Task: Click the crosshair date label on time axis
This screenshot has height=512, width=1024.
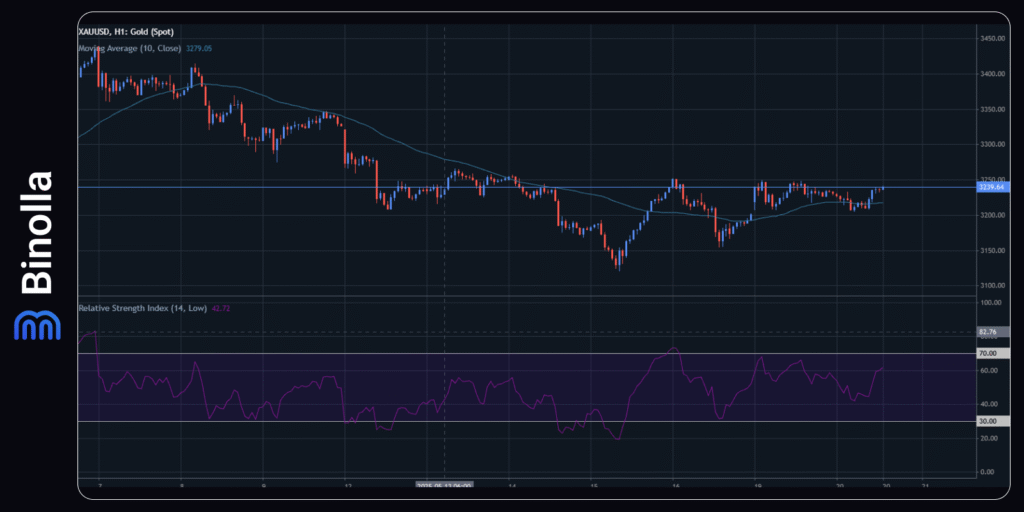Action: click(444, 484)
